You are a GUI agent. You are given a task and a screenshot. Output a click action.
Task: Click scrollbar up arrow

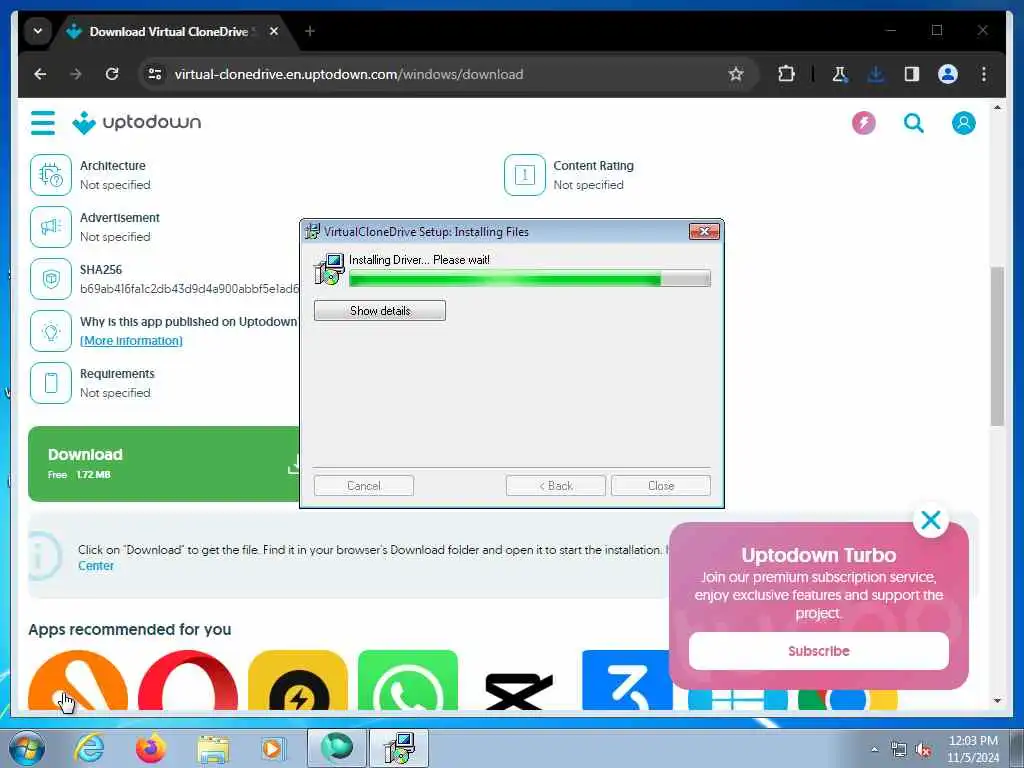point(997,107)
